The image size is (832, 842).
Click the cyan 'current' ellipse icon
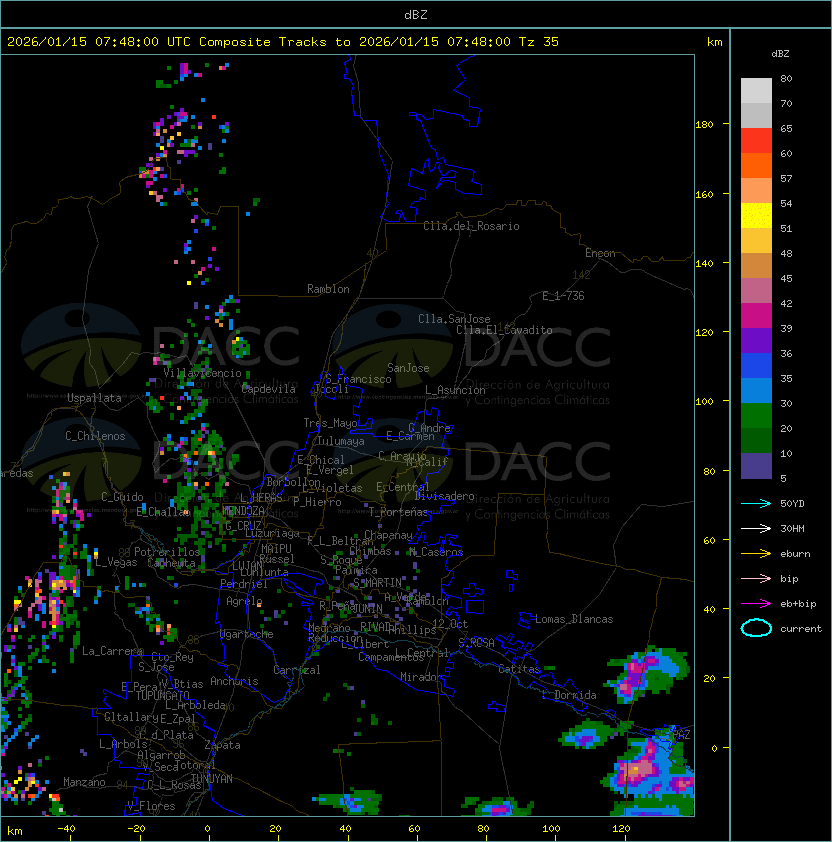click(x=756, y=628)
